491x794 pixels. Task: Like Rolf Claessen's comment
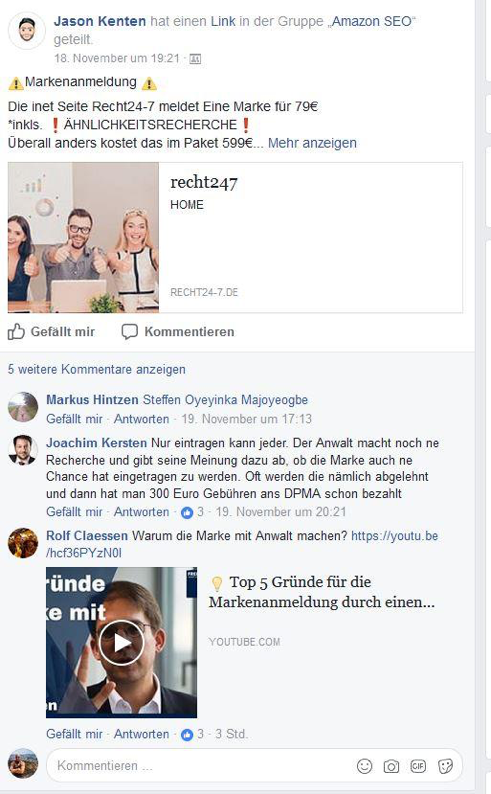click(x=74, y=734)
